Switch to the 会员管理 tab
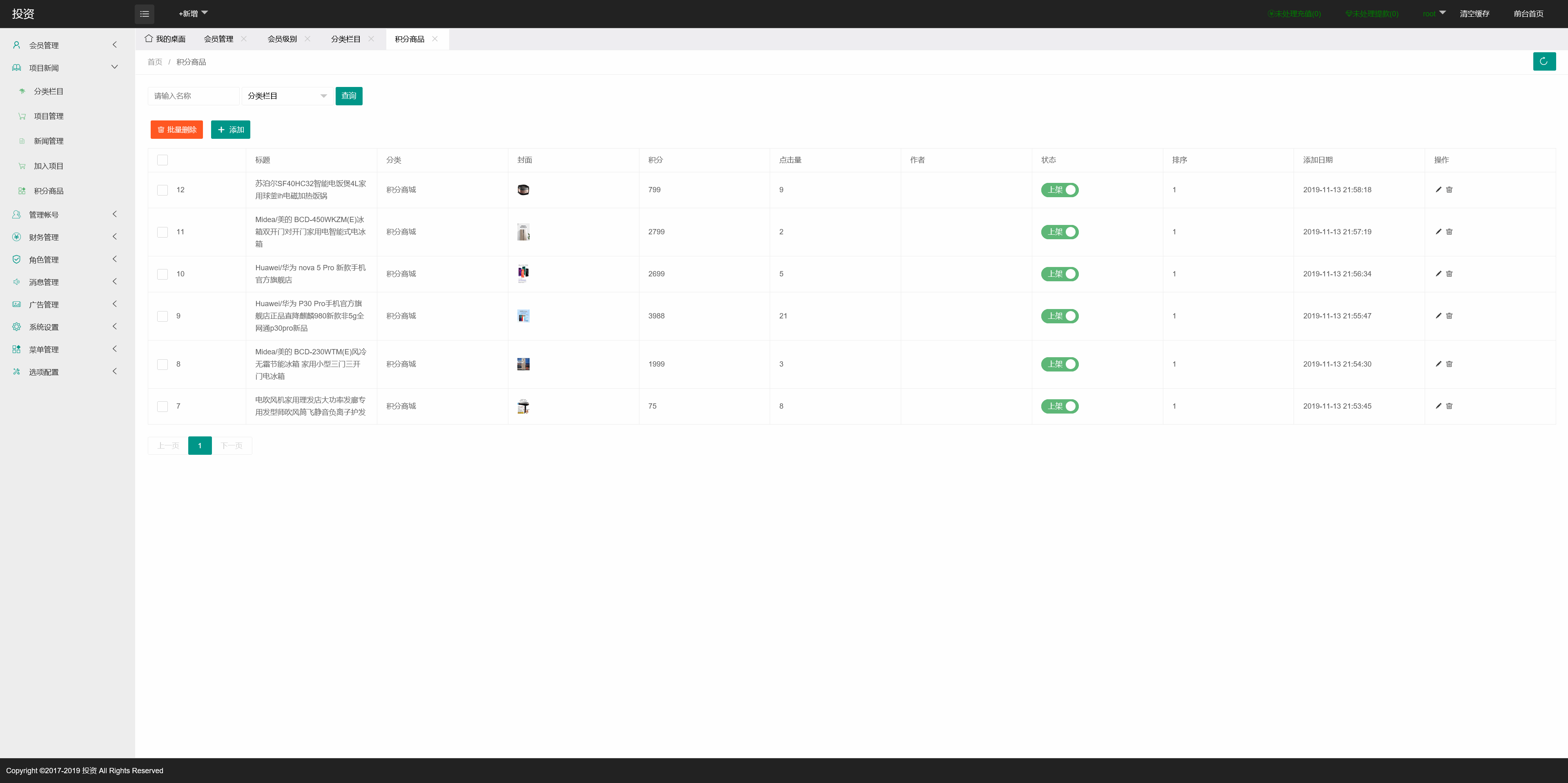This screenshot has width=1568, height=783. tap(218, 39)
